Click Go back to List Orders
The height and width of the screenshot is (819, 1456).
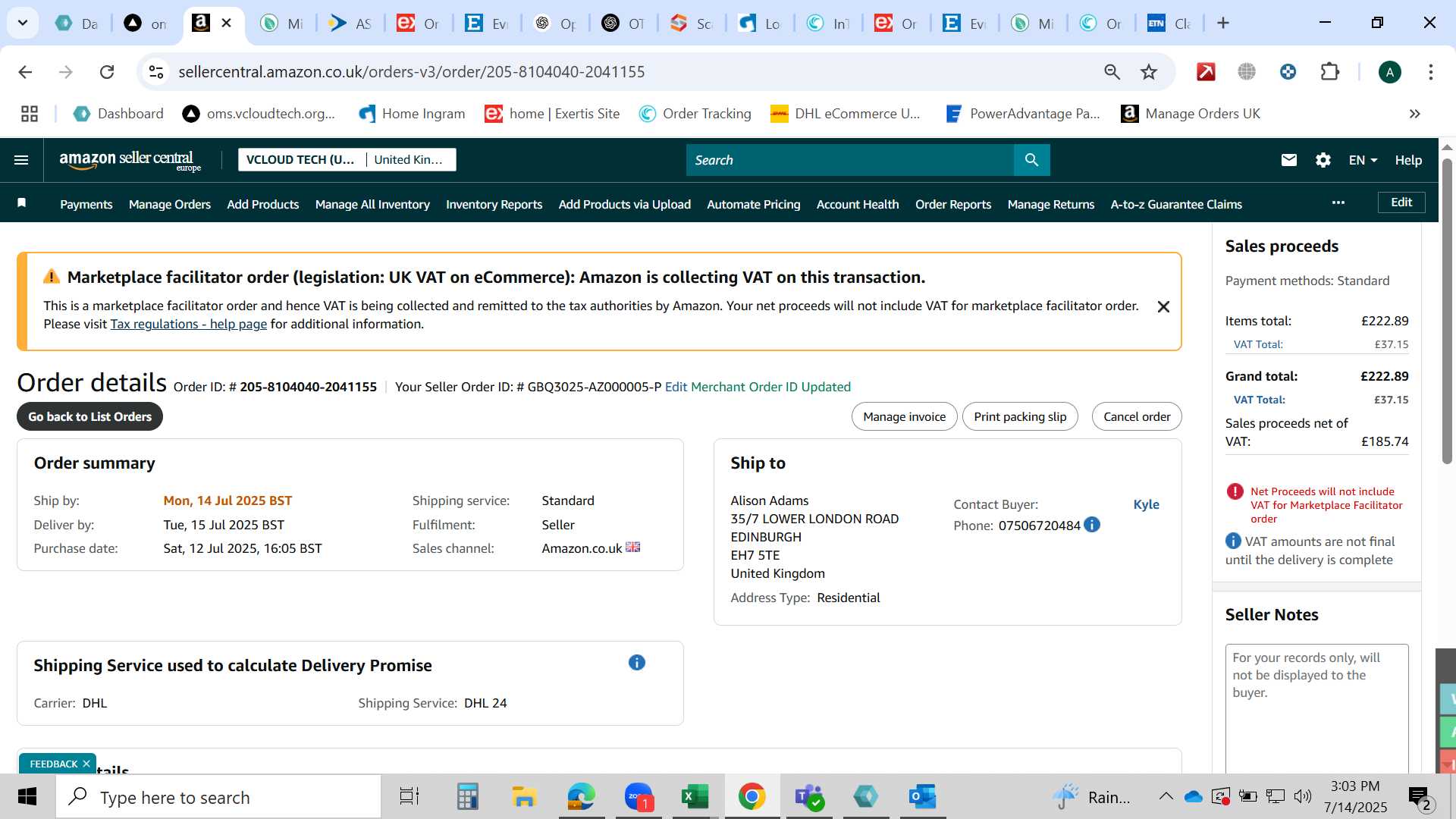(90, 416)
